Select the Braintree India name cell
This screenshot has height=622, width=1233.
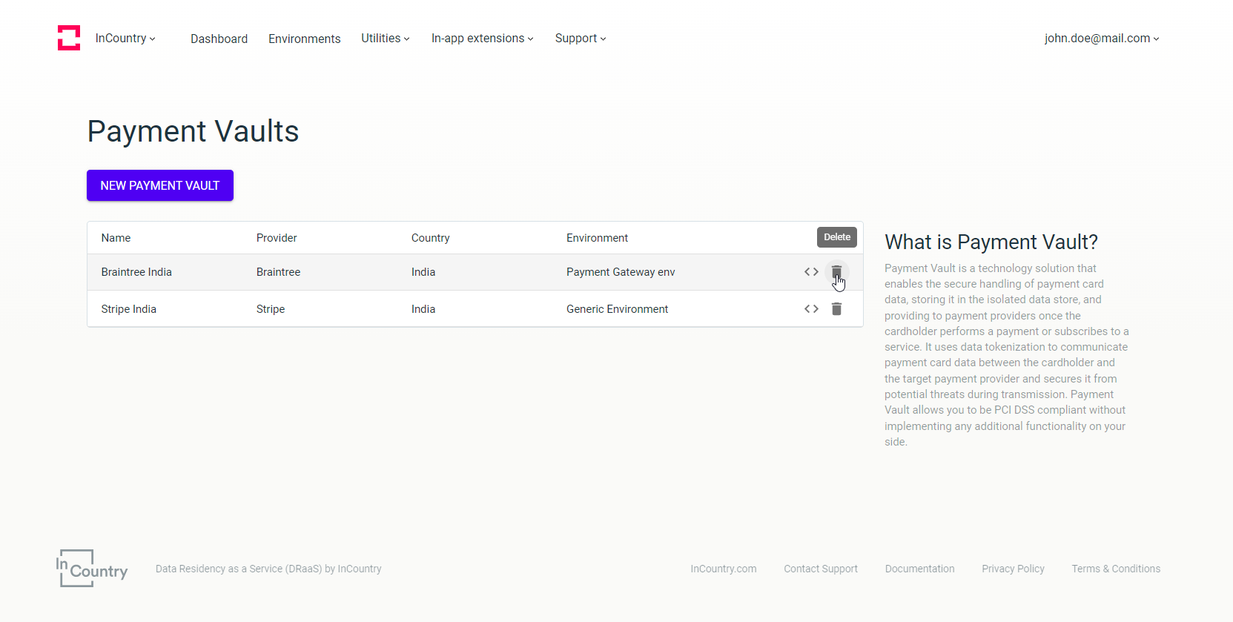pos(136,272)
